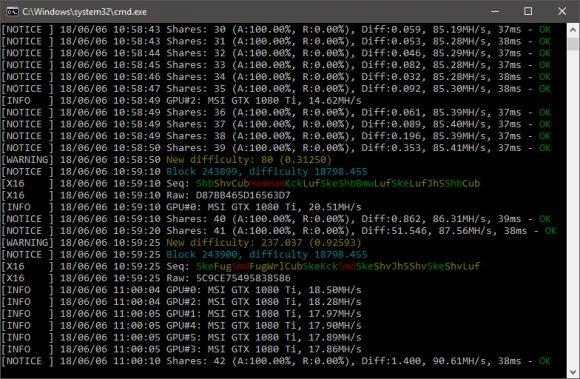Click the scrollbar up arrow

[x=573, y=30]
